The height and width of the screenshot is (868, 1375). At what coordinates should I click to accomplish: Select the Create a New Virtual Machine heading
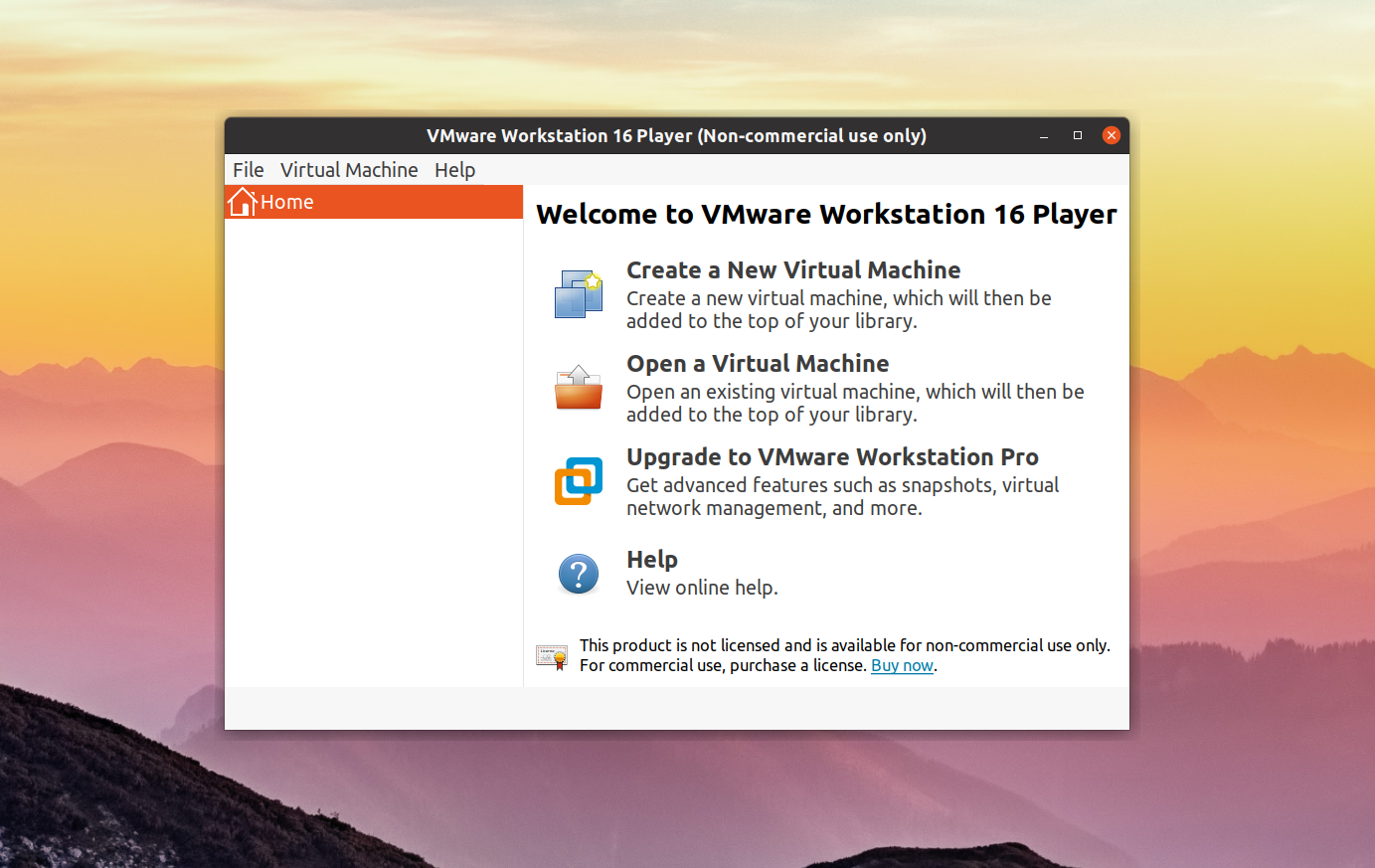793,270
